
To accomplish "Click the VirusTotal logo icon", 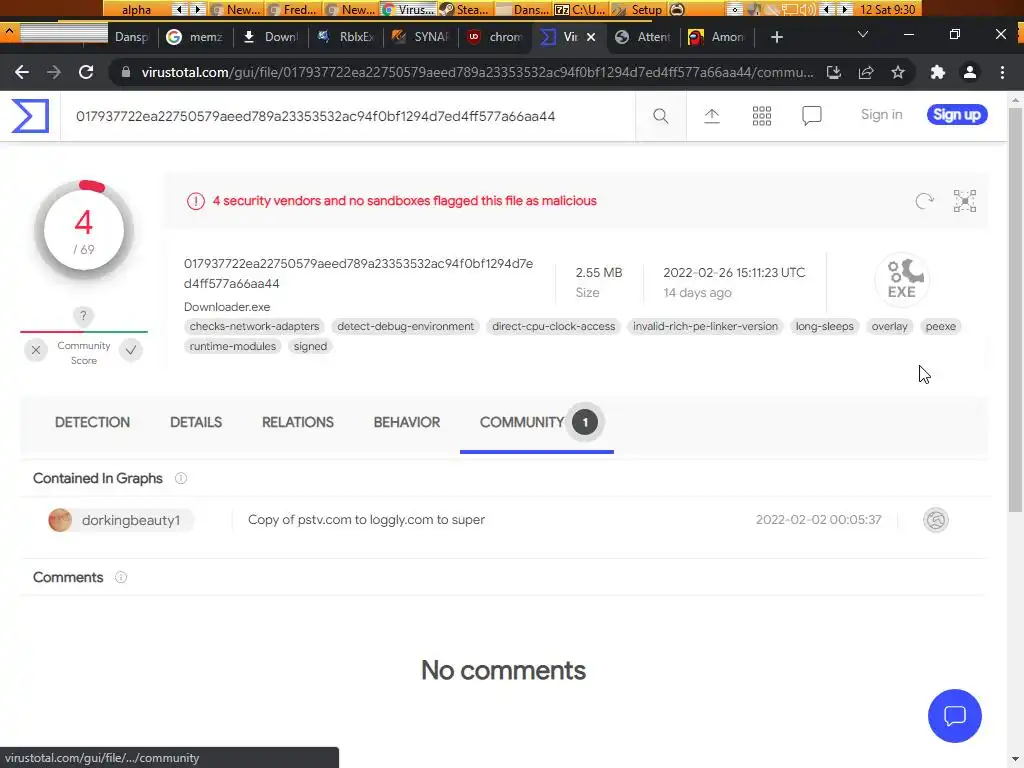I will pos(30,116).
